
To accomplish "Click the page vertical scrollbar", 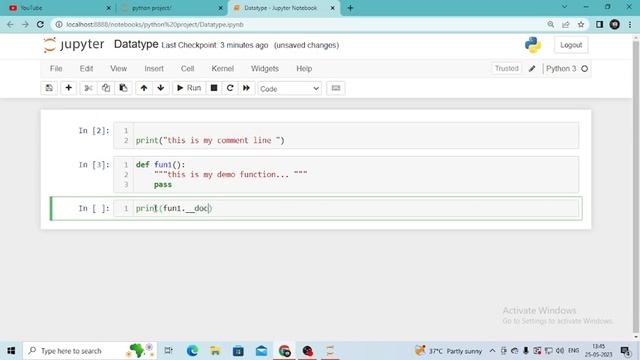I will click(x=636, y=187).
